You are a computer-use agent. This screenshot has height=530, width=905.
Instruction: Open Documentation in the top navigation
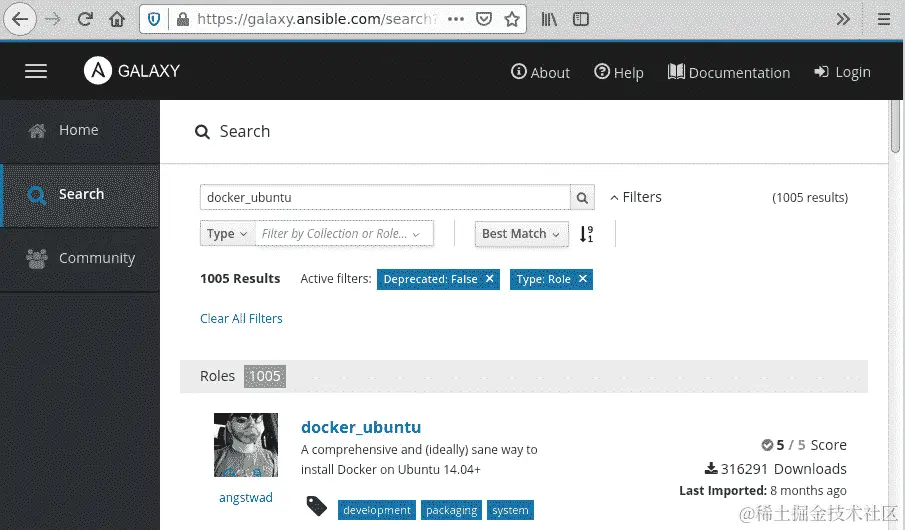(729, 72)
